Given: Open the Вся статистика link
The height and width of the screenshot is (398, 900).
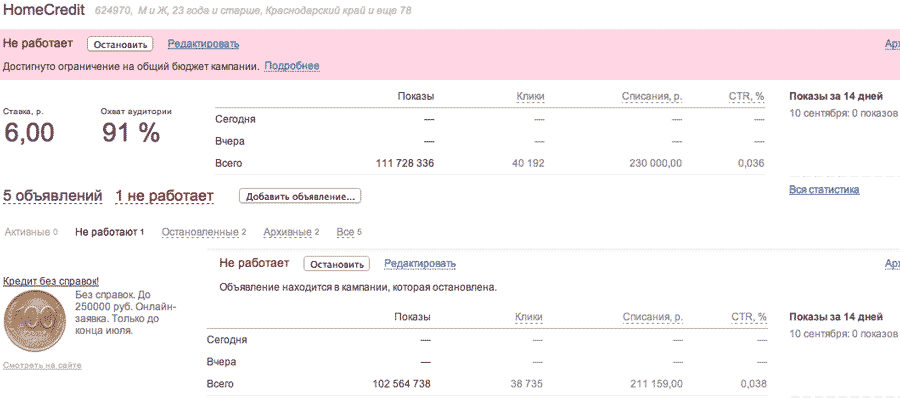Looking at the screenshot, I should click(824, 190).
